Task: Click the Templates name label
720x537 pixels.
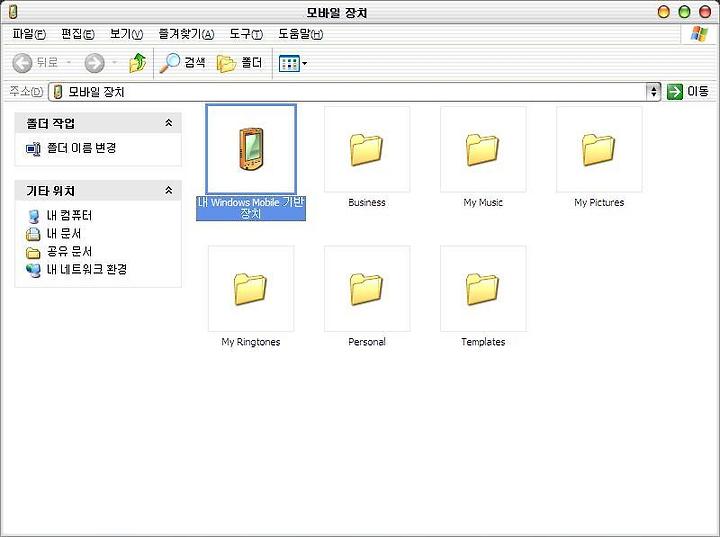Action: (x=483, y=342)
